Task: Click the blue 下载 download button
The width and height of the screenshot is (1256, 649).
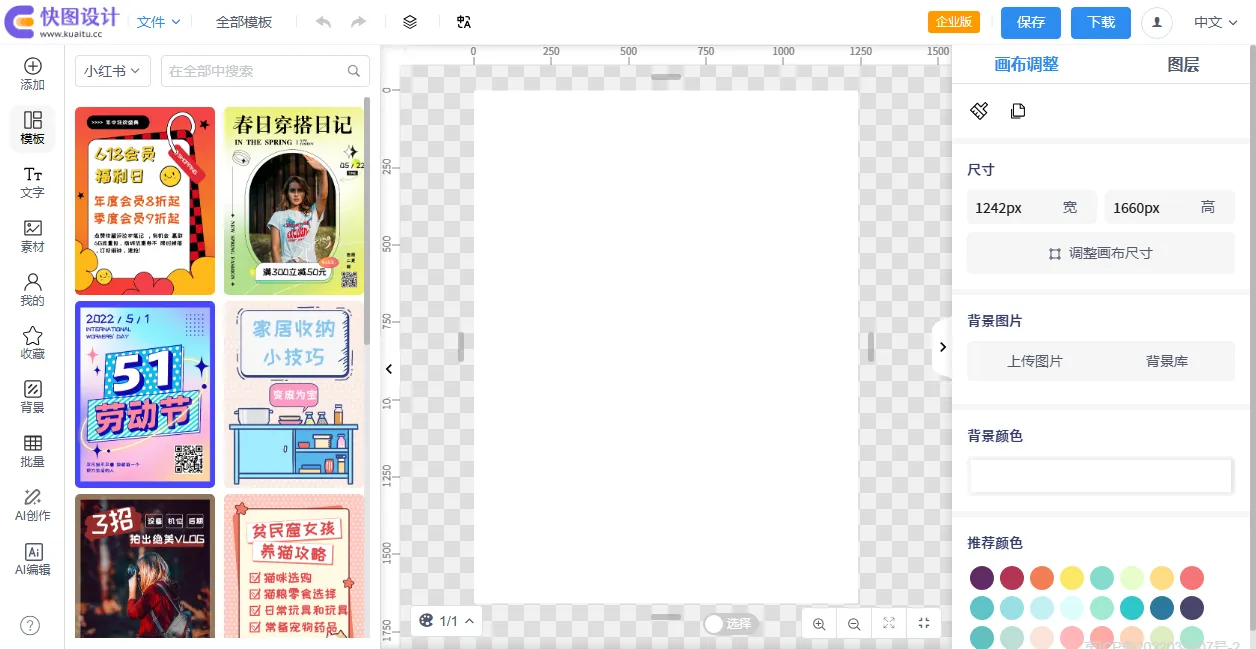Action: (1100, 22)
